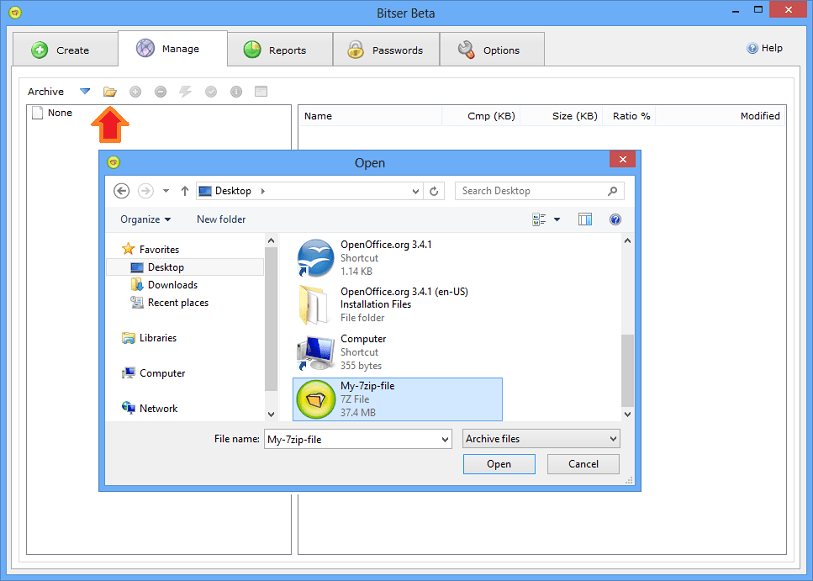Sort by Size (KB) column header
The image size is (813, 581).
click(562, 116)
